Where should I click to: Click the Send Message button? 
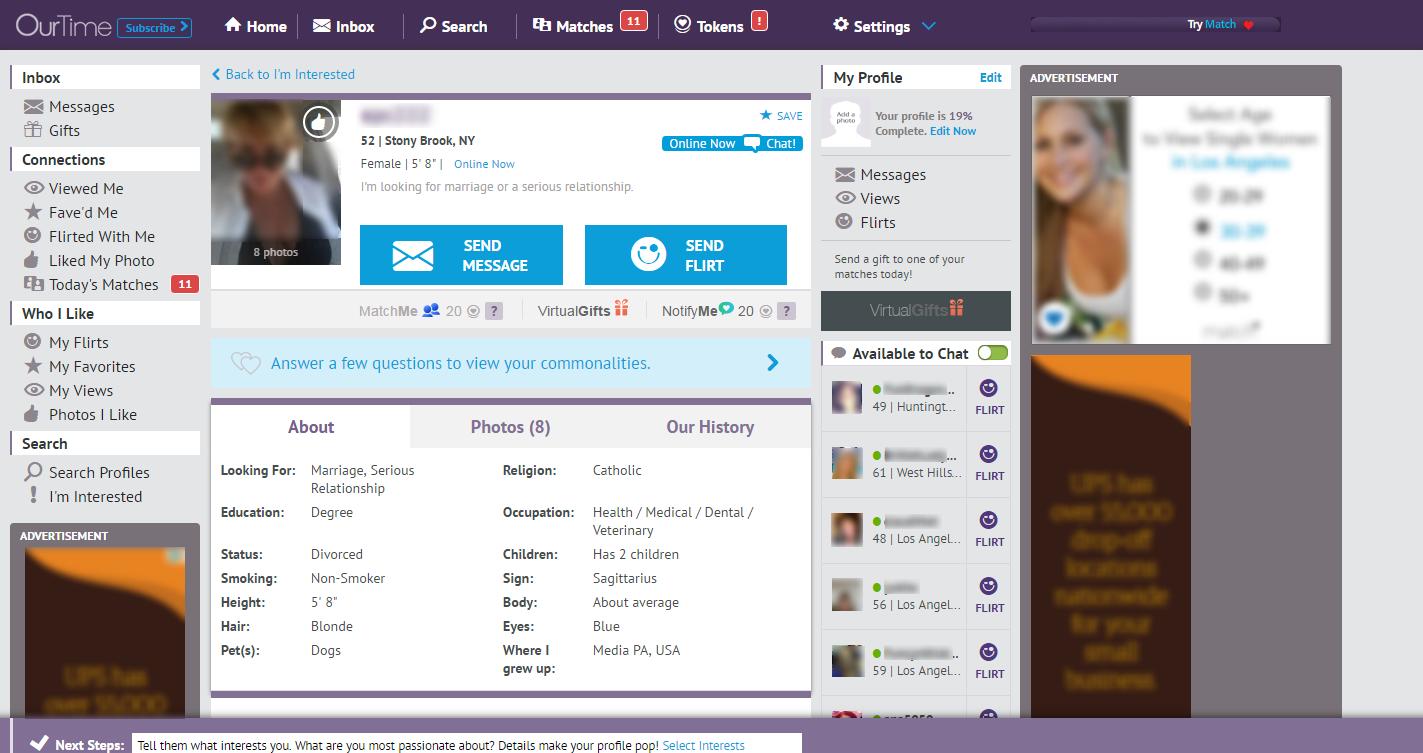pyautogui.click(x=461, y=255)
